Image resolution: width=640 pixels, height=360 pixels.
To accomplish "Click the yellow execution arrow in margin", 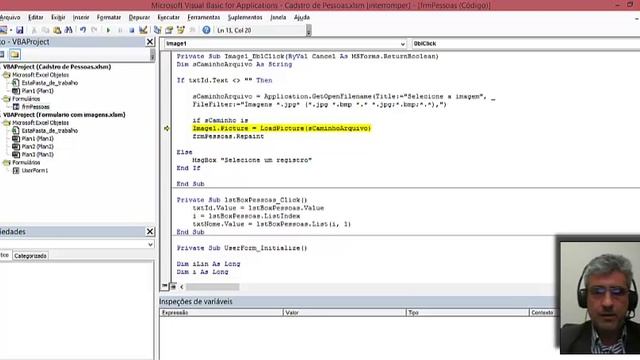I will (x=167, y=128).
